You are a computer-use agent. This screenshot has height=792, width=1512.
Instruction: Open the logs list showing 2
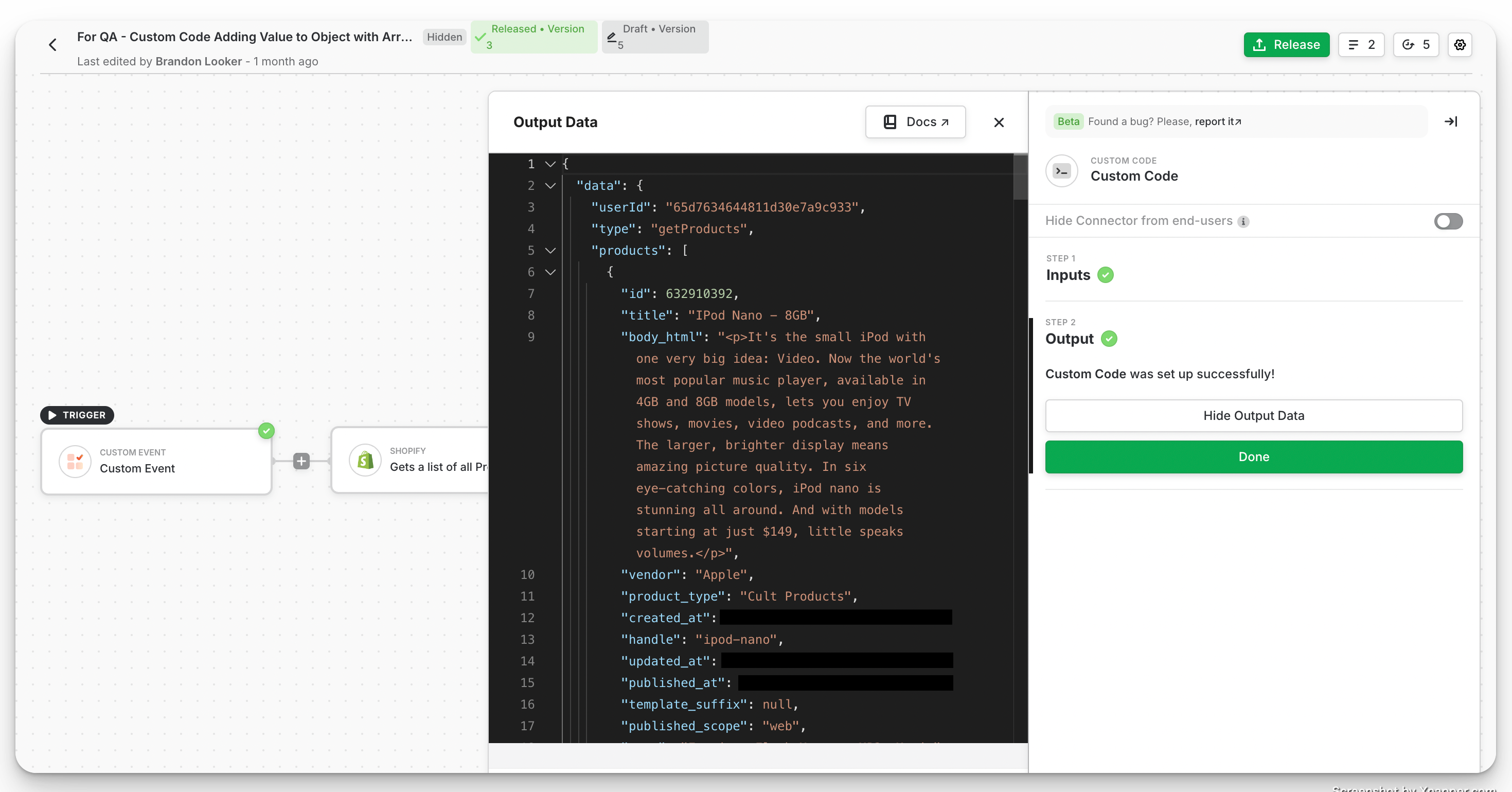(1361, 45)
